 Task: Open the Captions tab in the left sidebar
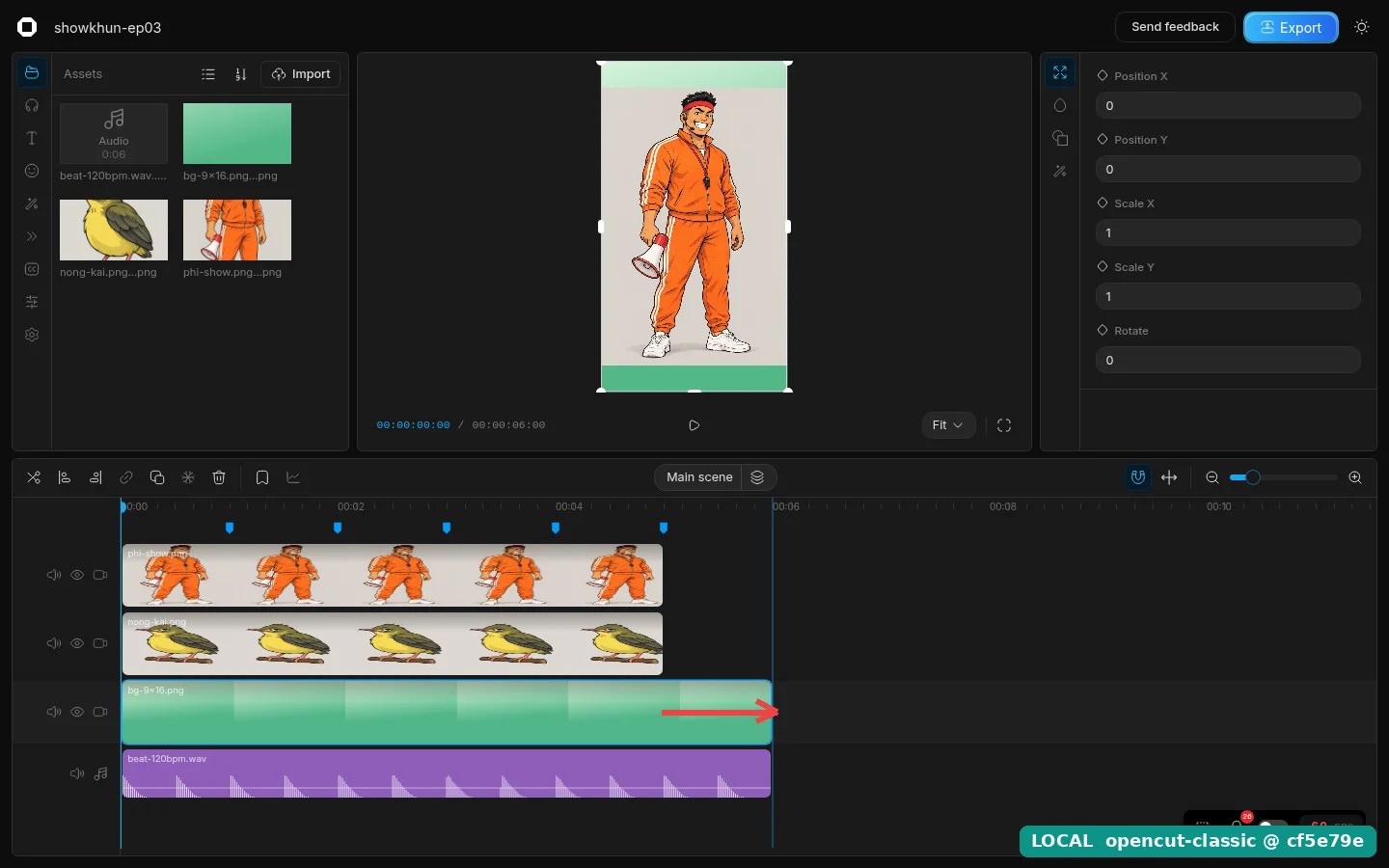click(32, 269)
